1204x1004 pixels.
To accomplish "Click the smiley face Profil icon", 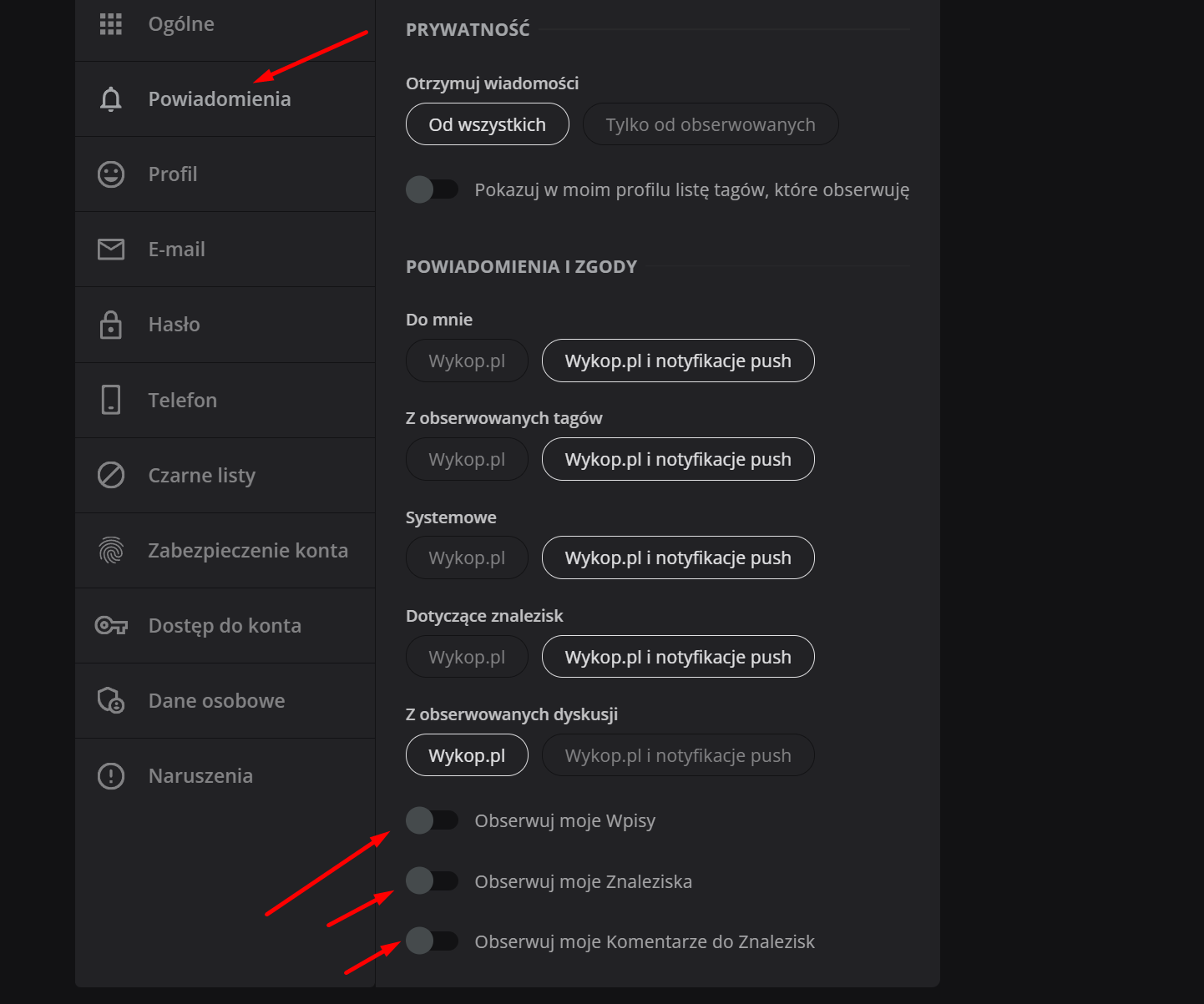I will tap(111, 174).
